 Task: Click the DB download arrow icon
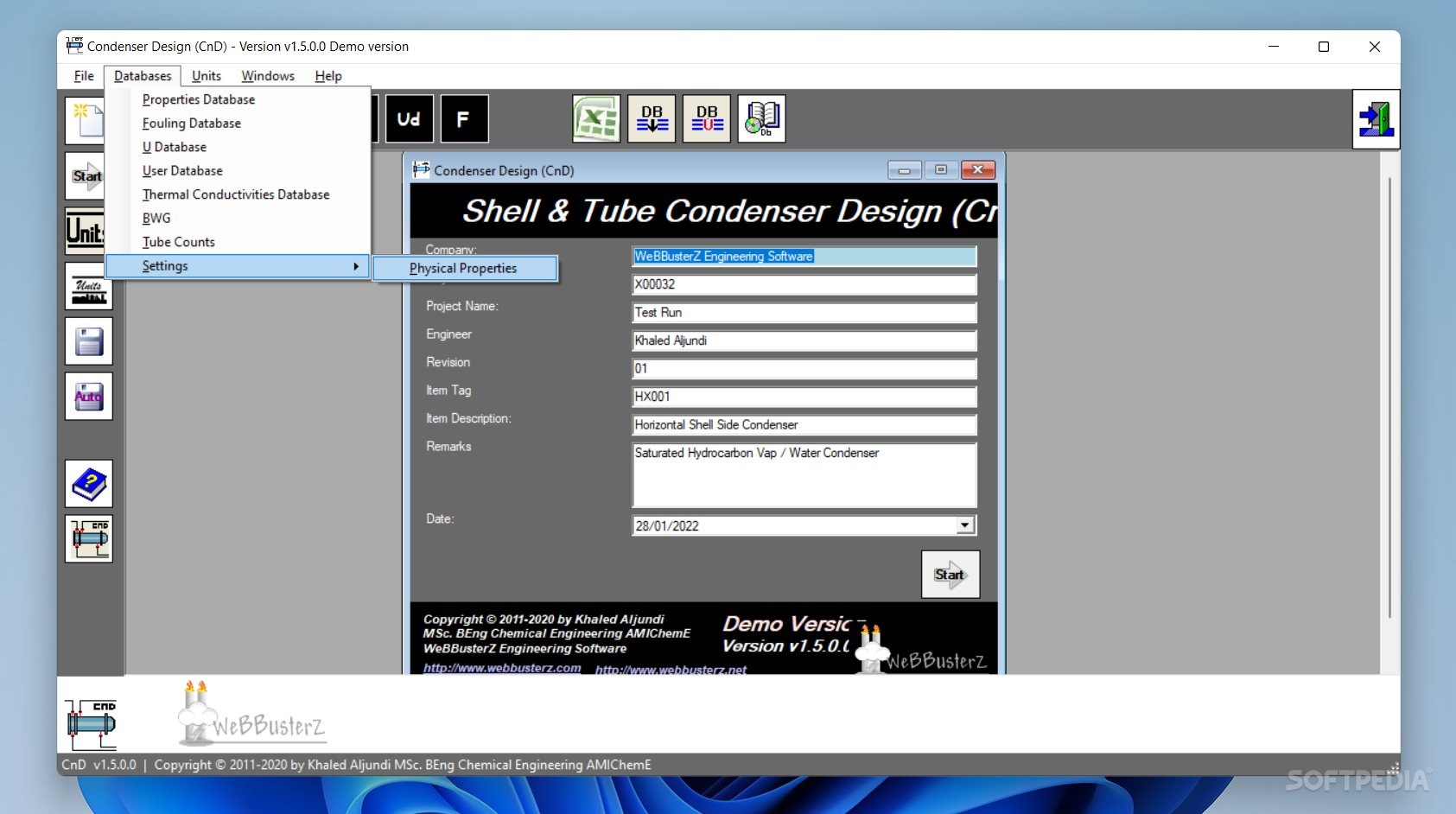click(652, 119)
